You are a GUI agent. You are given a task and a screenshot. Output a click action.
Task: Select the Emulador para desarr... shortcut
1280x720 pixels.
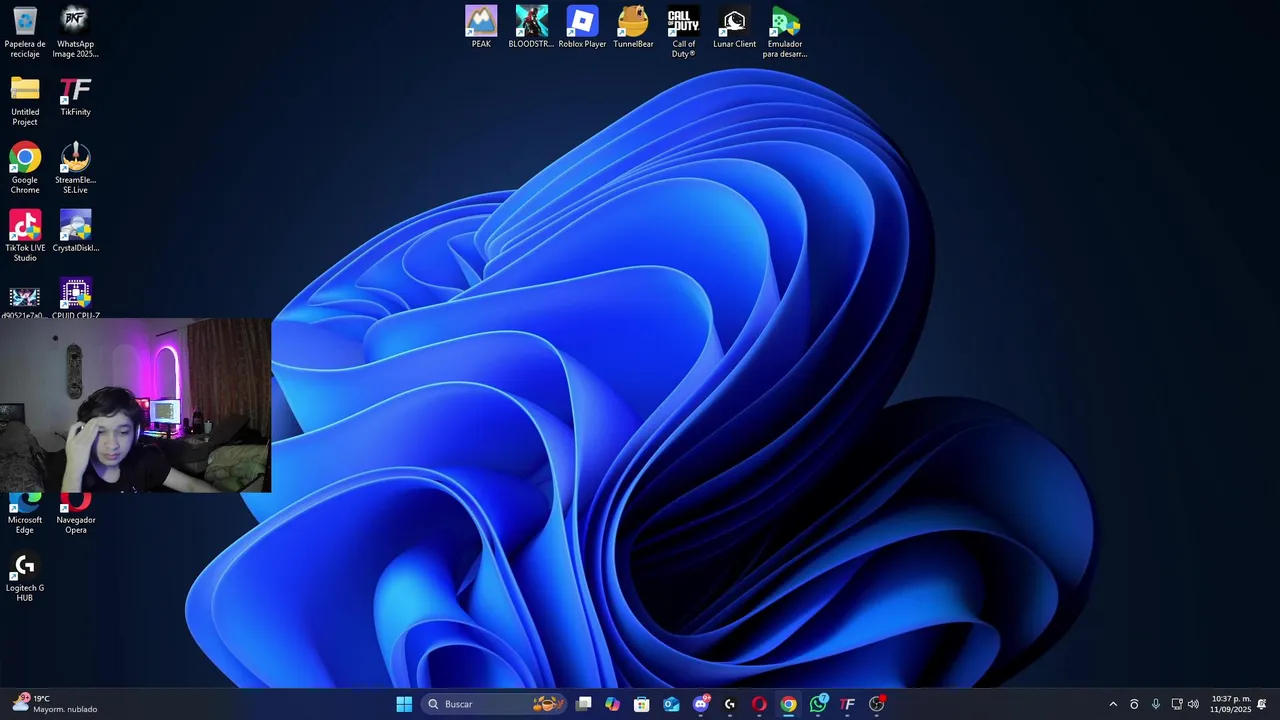coord(785,32)
